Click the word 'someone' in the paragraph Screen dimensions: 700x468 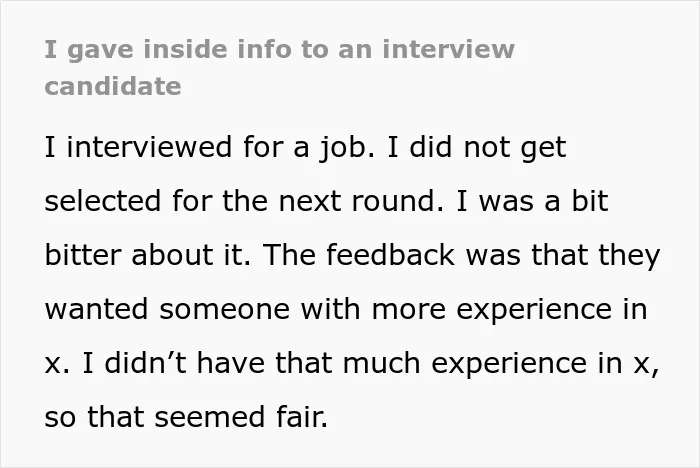pyautogui.click(x=224, y=309)
